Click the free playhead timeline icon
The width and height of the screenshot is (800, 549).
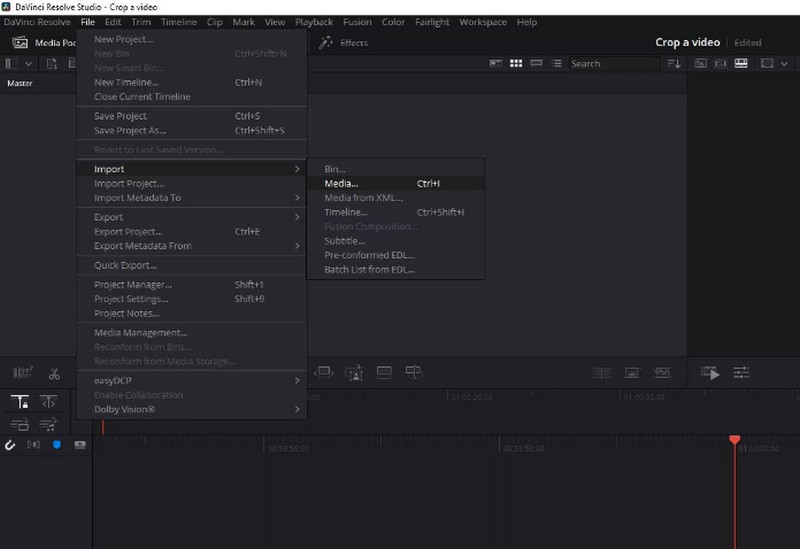[48, 402]
